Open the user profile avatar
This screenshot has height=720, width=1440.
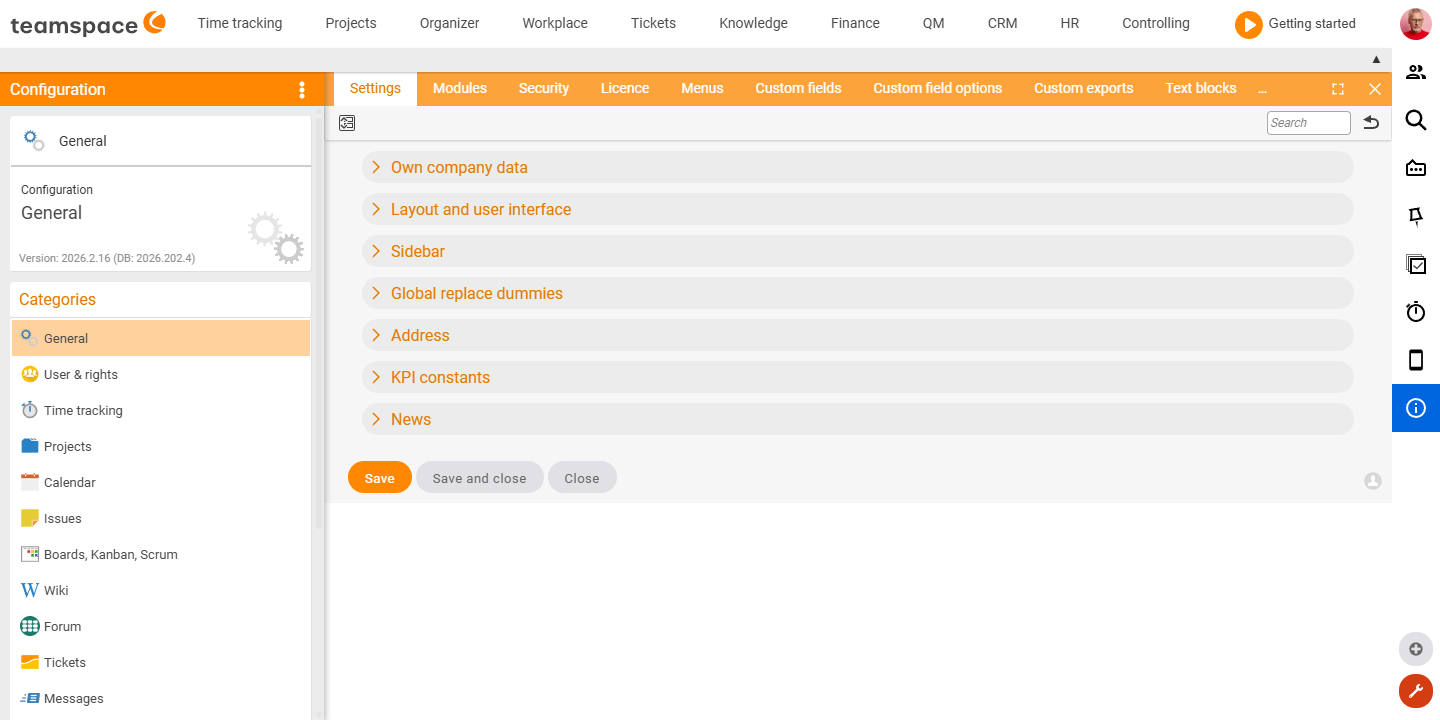pyautogui.click(x=1415, y=24)
